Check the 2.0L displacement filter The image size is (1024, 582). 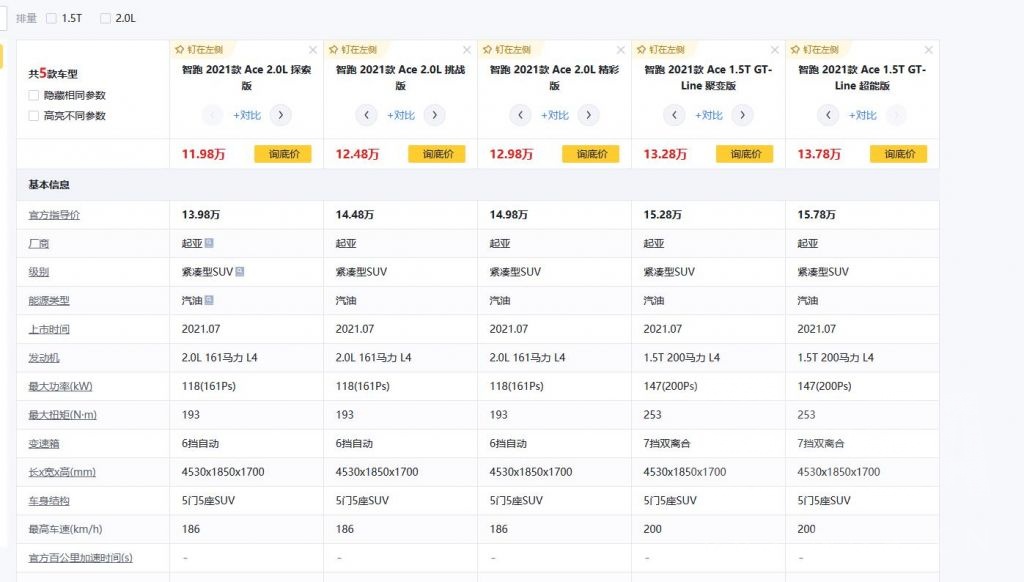(106, 18)
